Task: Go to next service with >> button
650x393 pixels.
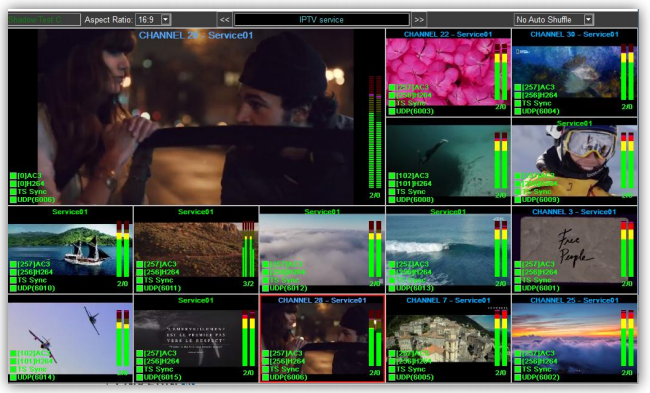Action: (x=419, y=19)
